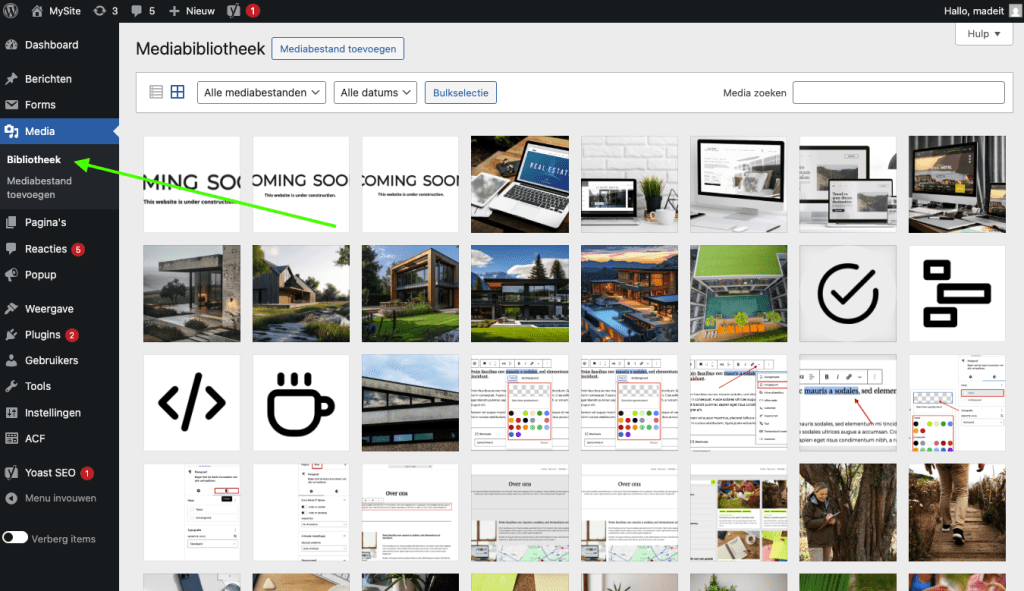Click the Plugins plug icon
Viewport: 1024px width, 591px height.
click(x=11, y=334)
